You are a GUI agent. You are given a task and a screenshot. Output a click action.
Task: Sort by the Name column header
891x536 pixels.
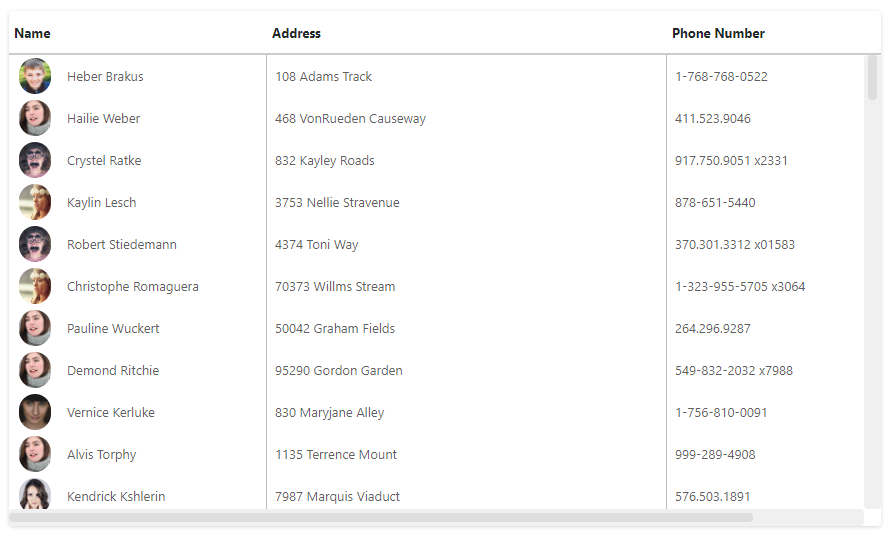pos(32,34)
